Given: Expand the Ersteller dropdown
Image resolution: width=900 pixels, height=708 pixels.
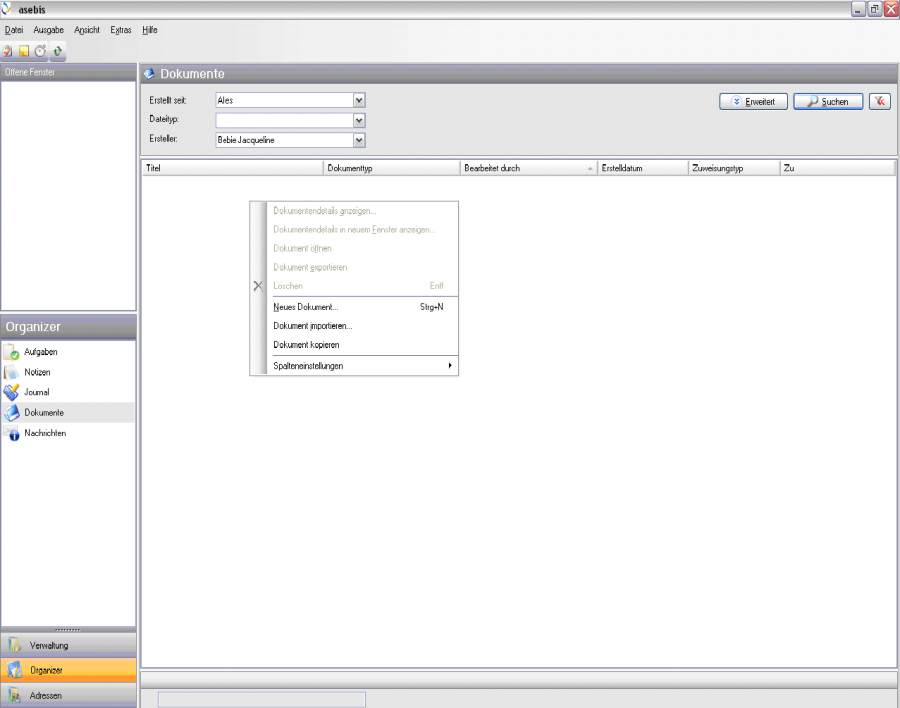Looking at the screenshot, I should point(359,140).
